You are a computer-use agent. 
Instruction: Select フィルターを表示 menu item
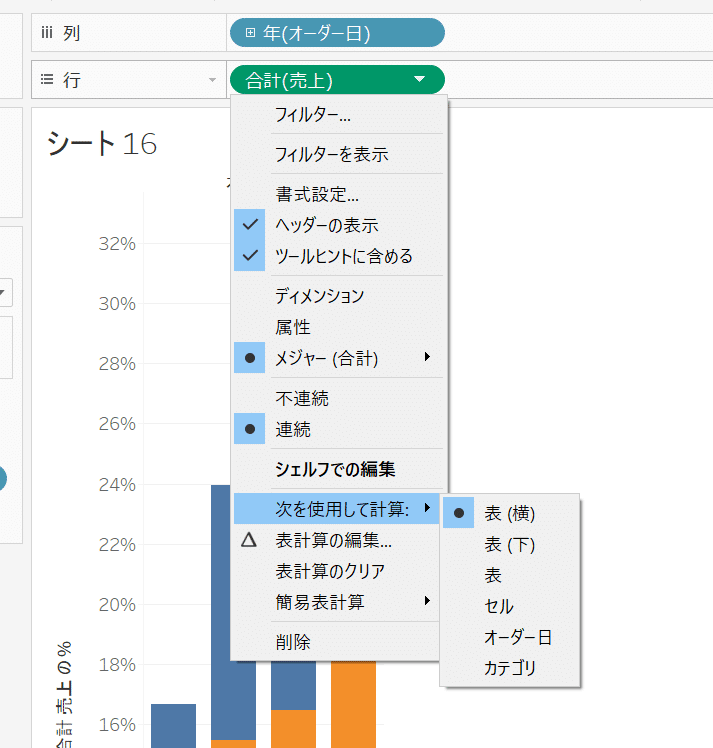tap(339, 155)
